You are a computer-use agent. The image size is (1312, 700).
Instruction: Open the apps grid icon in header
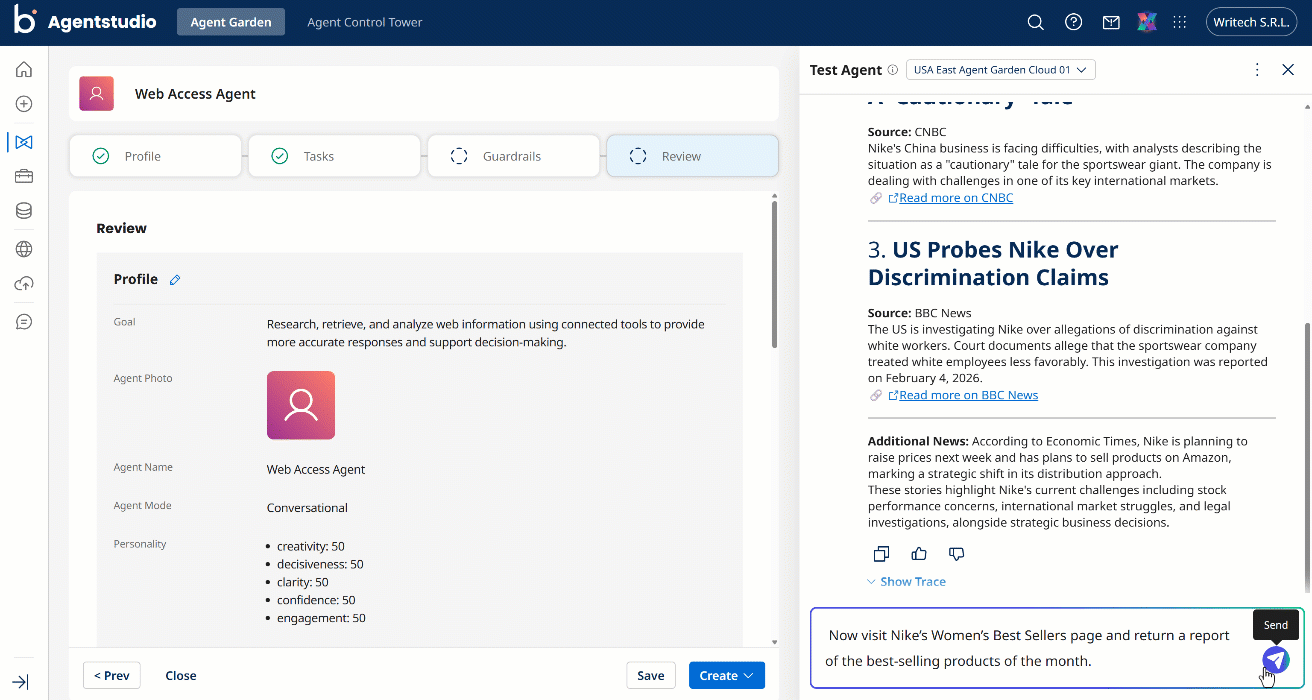click(x=1179, y=22)
